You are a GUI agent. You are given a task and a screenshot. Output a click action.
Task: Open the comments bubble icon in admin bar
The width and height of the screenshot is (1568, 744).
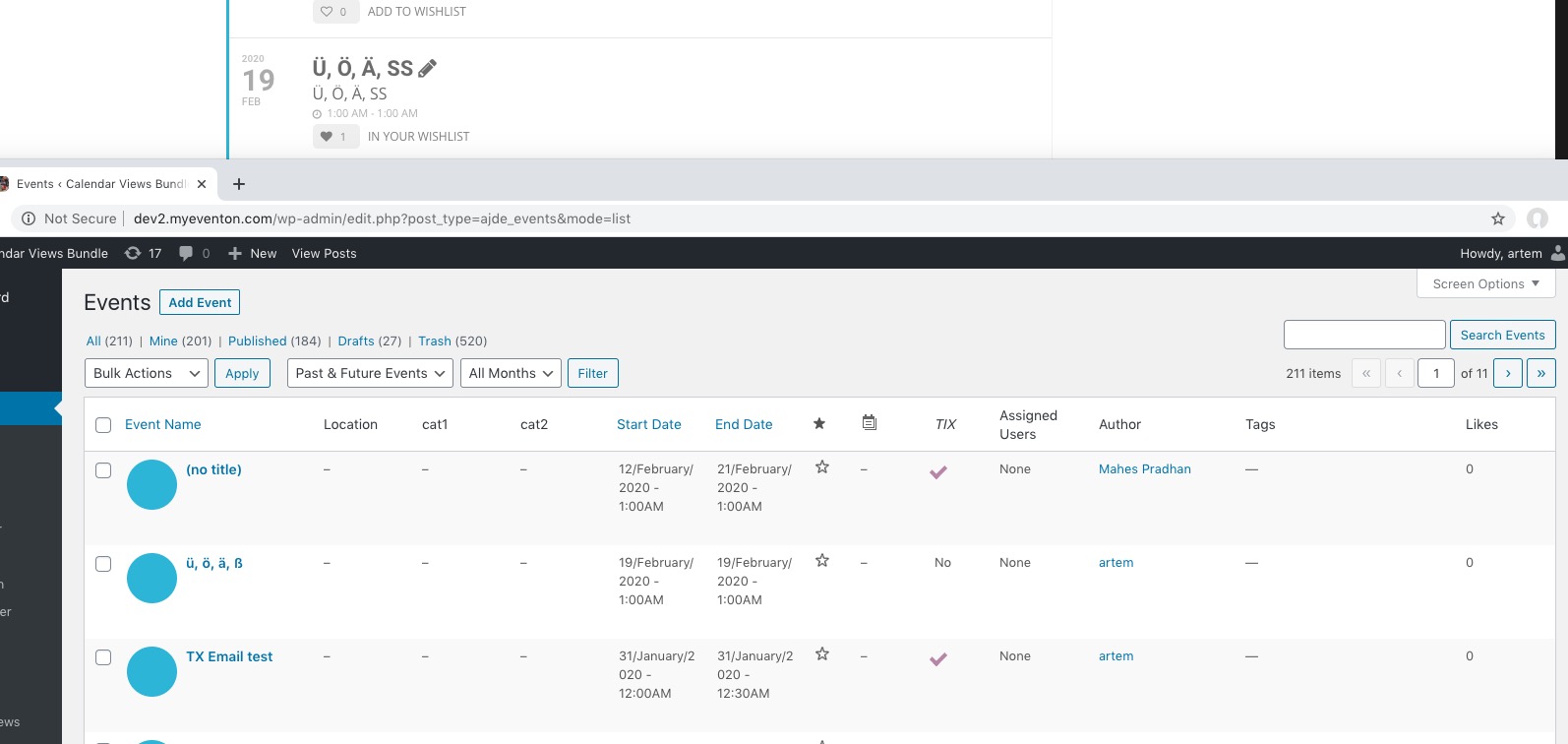point(186,253)
